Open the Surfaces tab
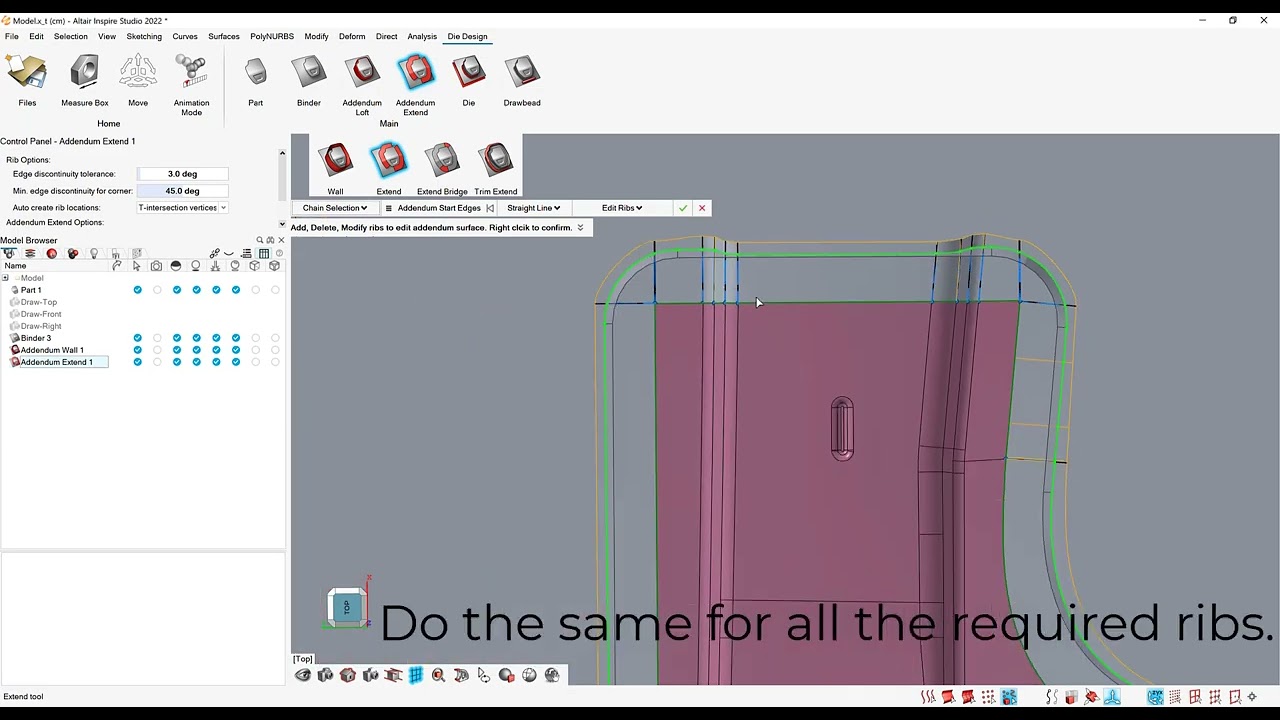 [x=224, y=36]
